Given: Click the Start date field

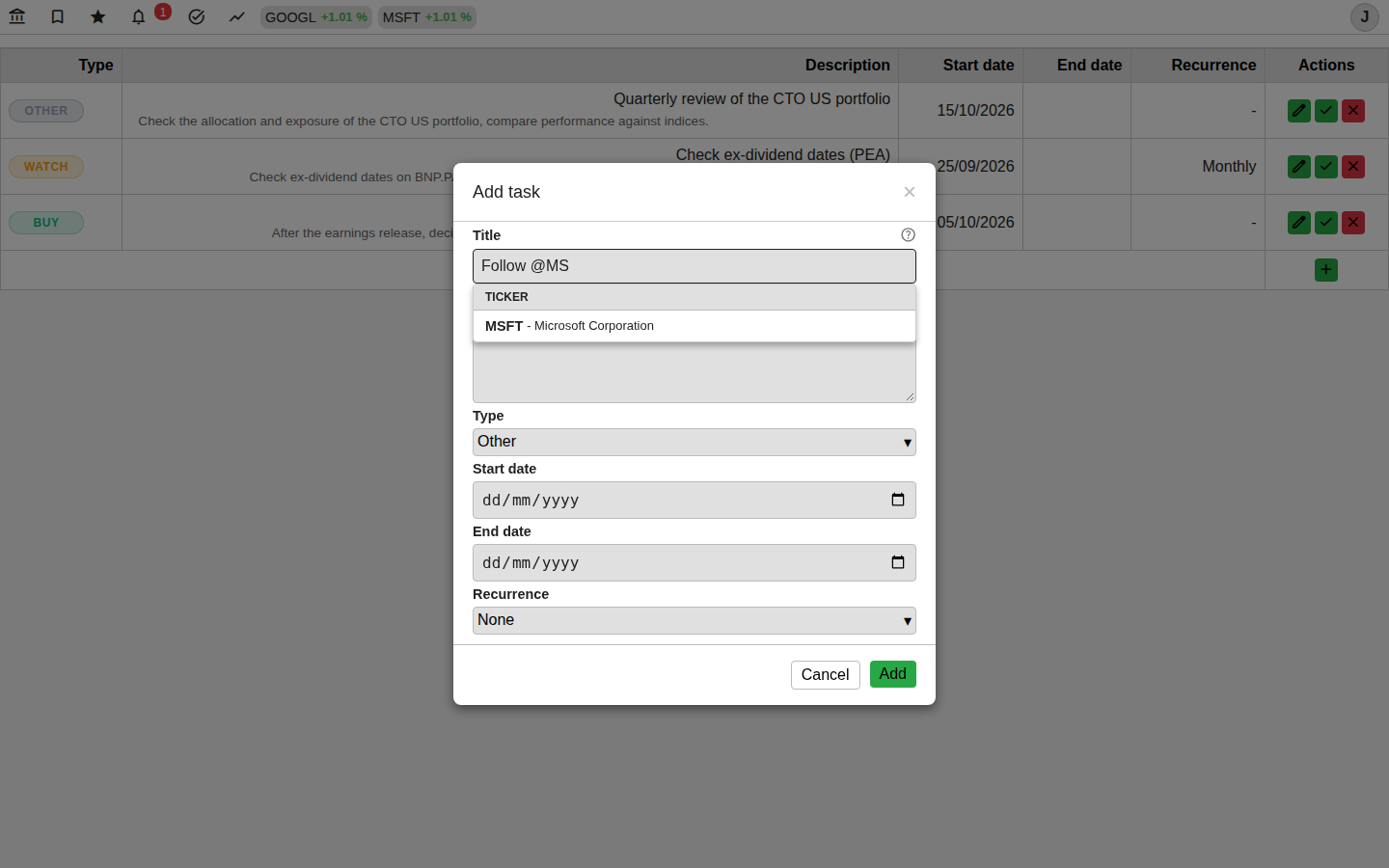Looking at the screenshot, I should [694, 501].
